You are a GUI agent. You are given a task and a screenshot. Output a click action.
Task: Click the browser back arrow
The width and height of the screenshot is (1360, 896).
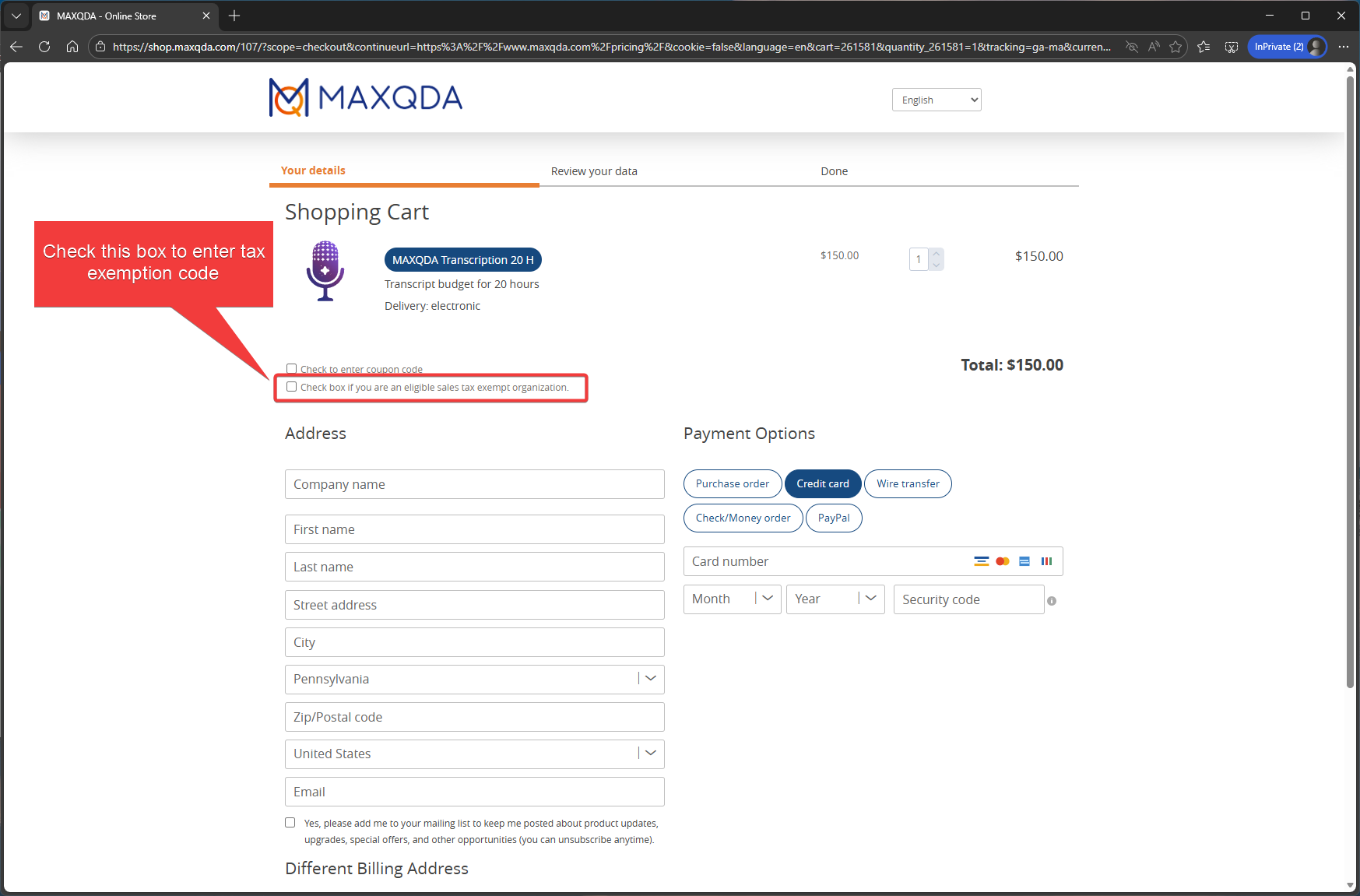click(x=16, y=47)
